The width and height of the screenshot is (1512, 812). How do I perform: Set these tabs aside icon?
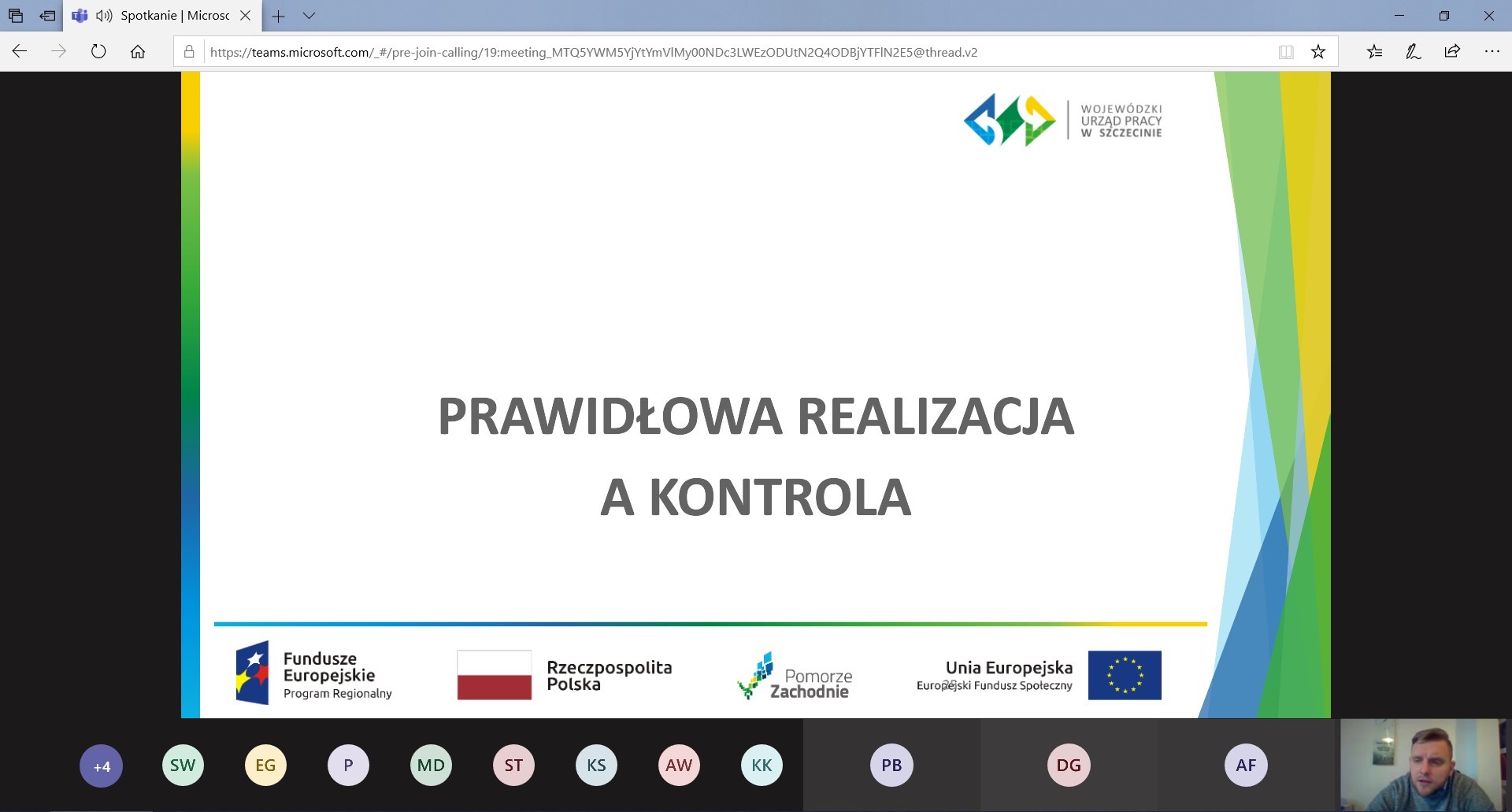click(47, 16)
